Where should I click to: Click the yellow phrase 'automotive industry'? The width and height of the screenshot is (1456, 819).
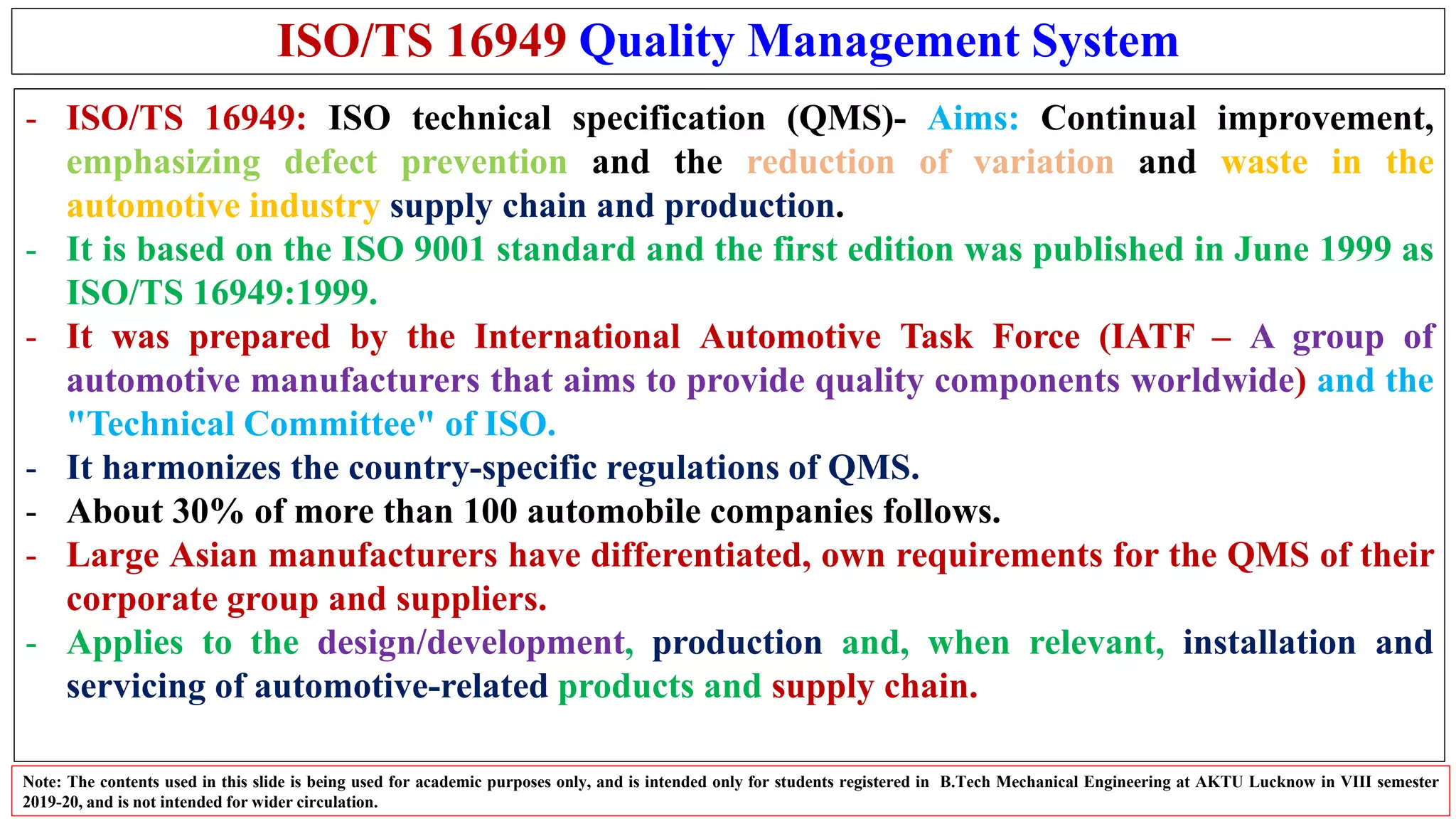coord(223,206)
